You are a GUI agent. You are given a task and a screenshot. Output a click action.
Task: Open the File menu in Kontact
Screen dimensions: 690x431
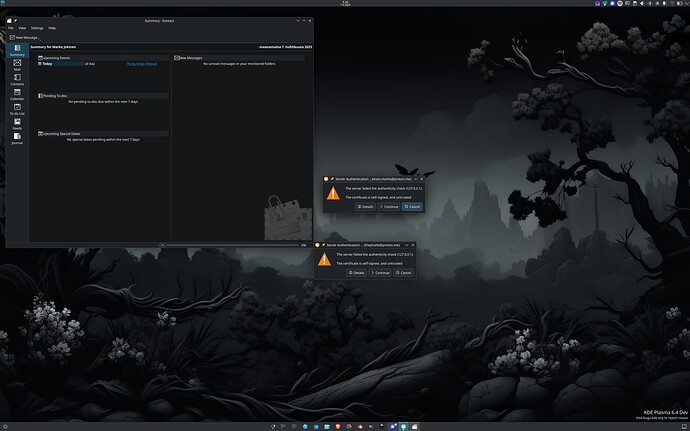11,28
